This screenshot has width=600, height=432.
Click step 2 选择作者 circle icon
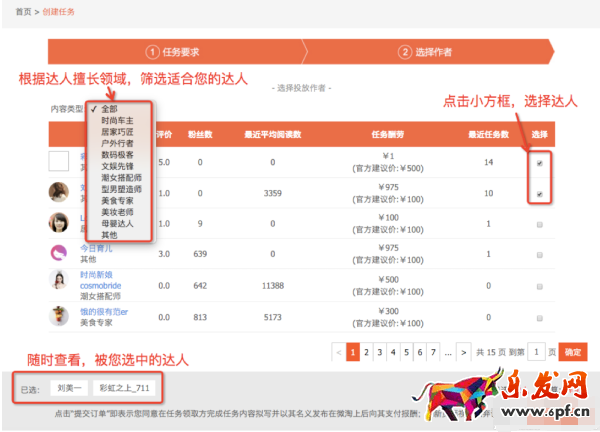point(405,52)
